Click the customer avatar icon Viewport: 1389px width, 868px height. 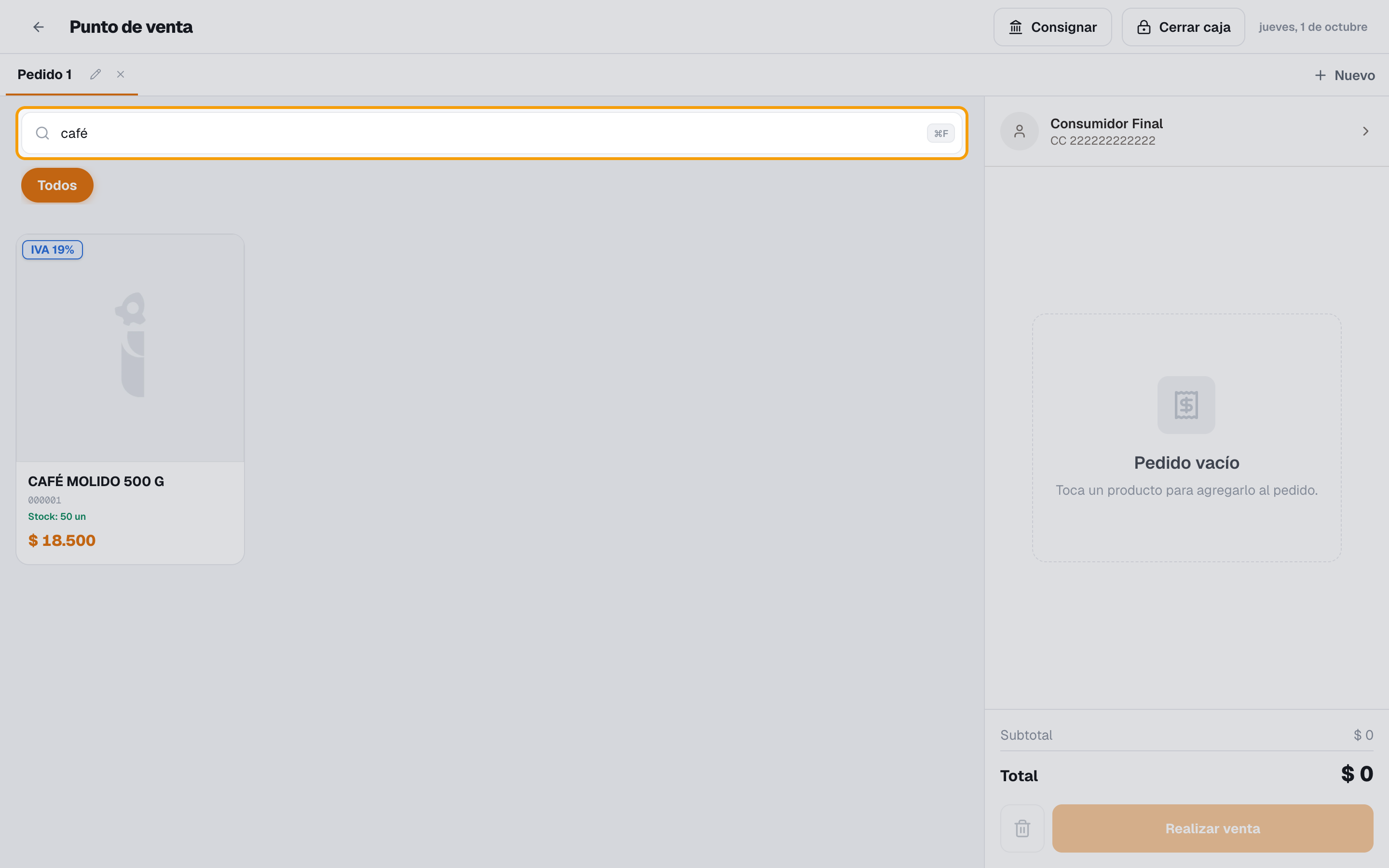1020,132
